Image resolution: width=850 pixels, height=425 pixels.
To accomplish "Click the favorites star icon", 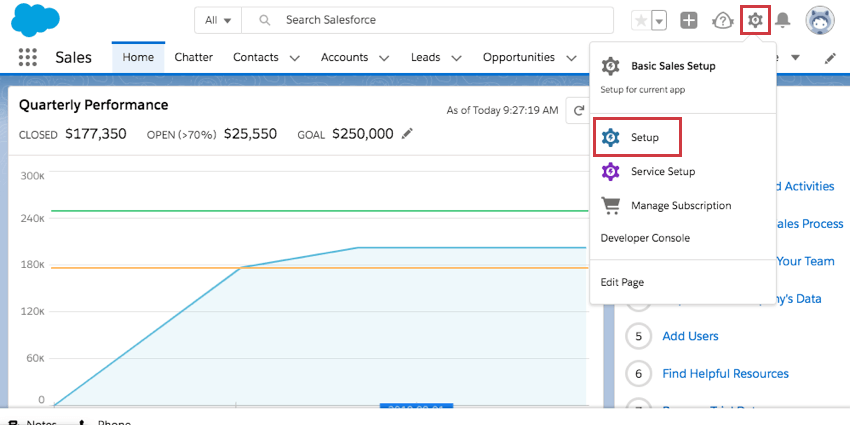I will coord(641,20).
